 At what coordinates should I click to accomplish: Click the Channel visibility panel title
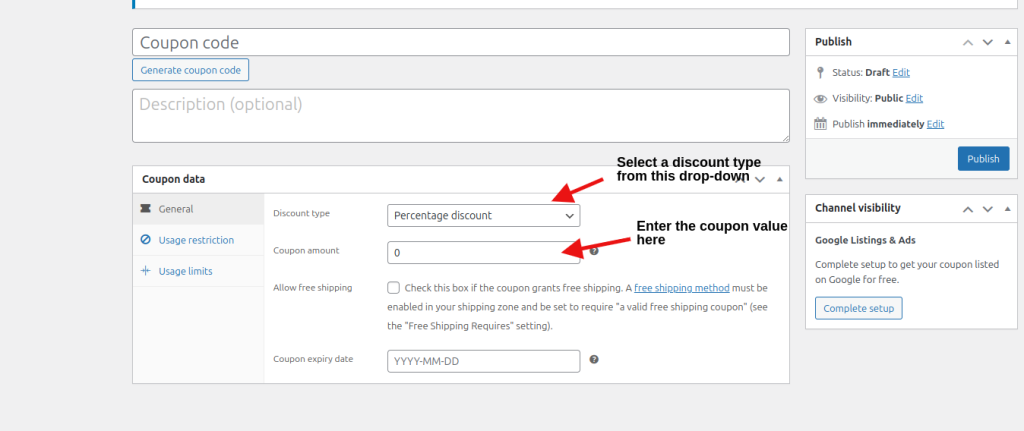pos(857,208)
